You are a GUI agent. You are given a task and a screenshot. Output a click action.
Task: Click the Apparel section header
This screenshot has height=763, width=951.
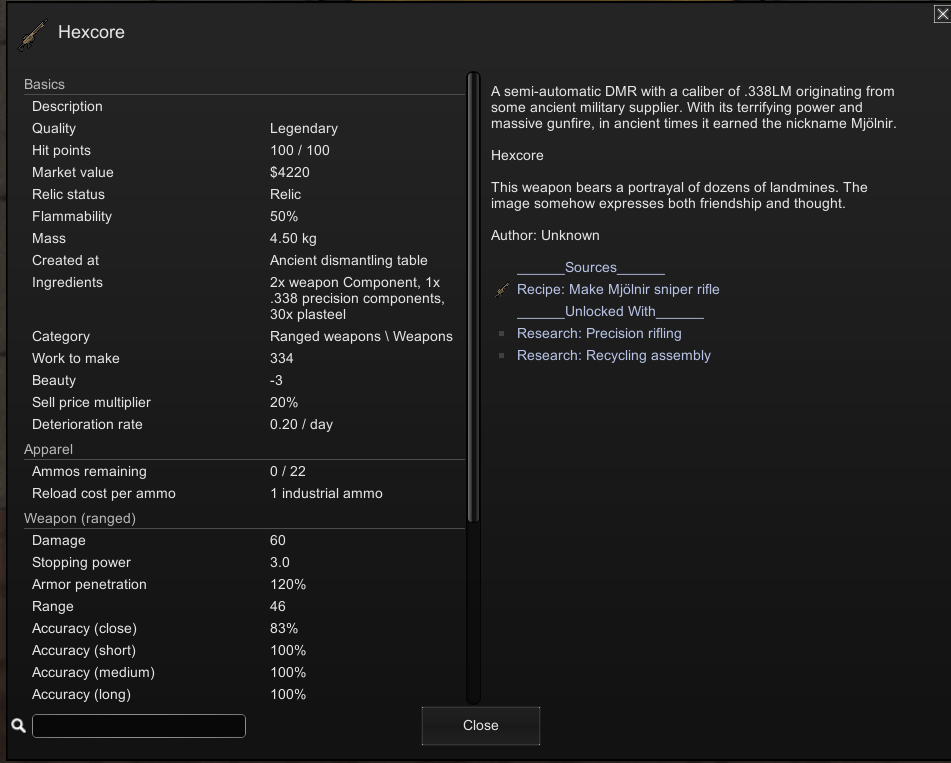click(x=49, y=449)
